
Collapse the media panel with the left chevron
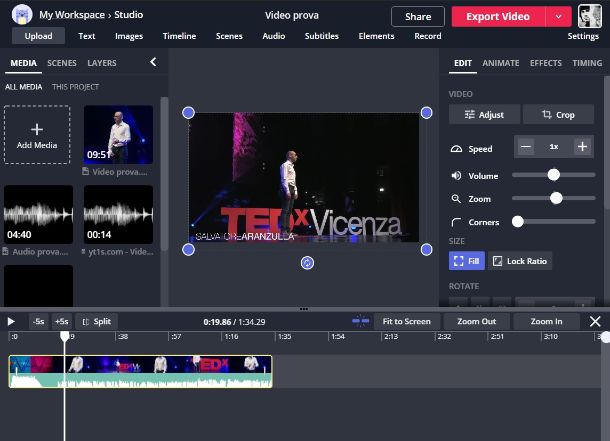[153, 62]
